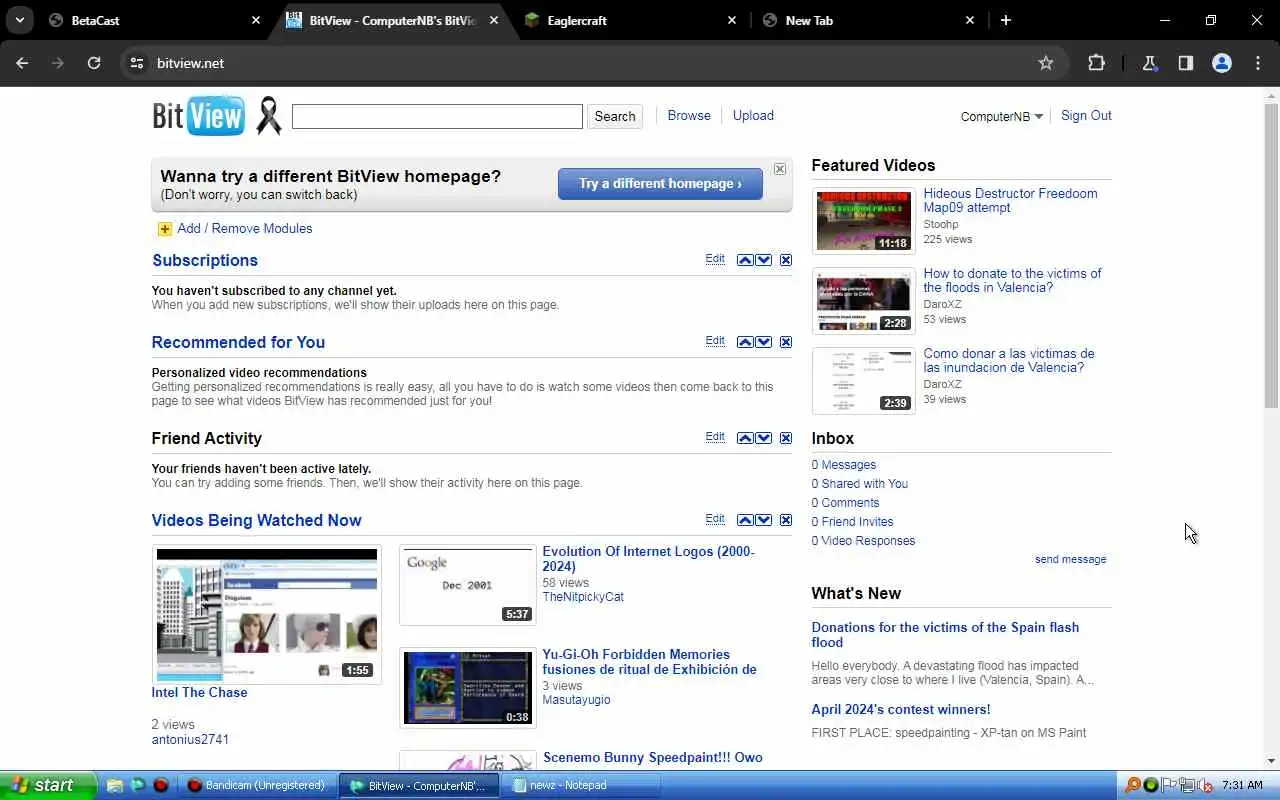This screenshot has height=800, width=1280.
Task: Open Bandicam in the taskbar
Action: coord(257,786)
